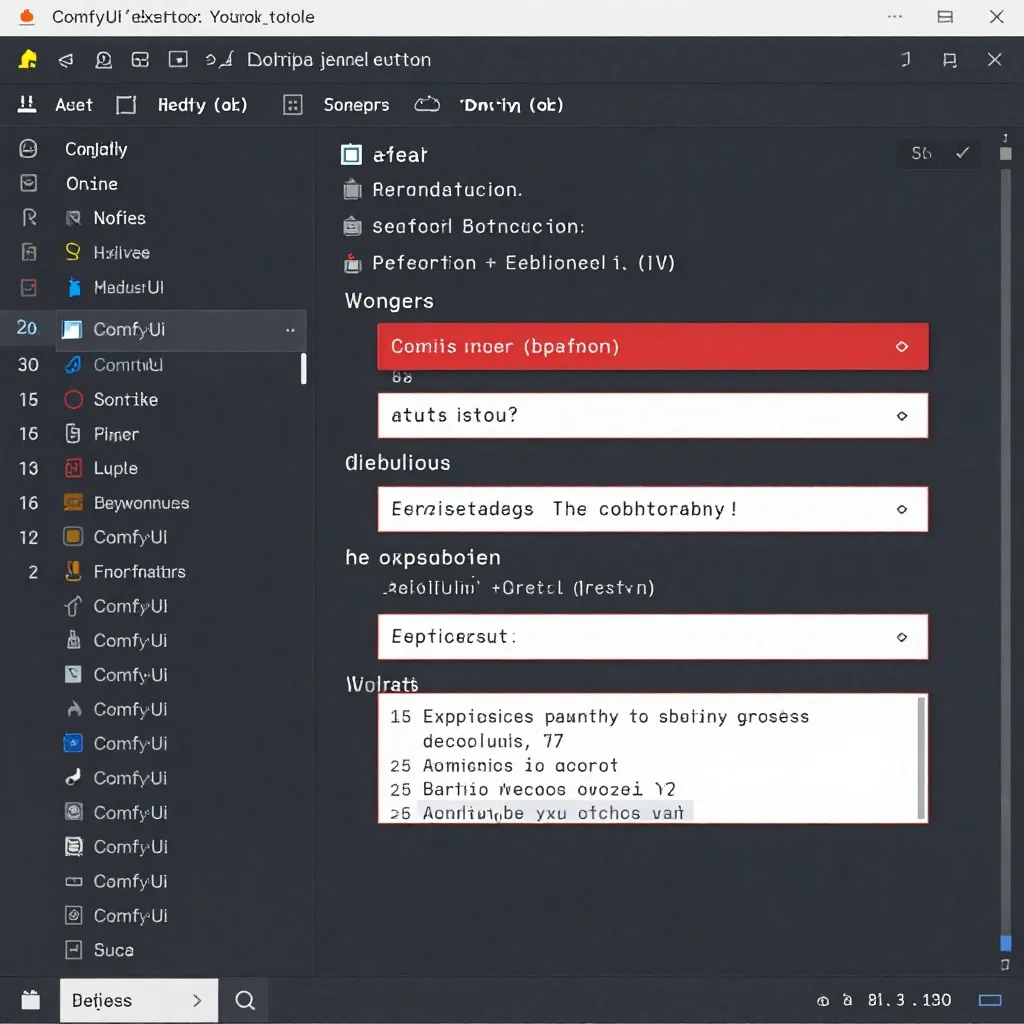
Task: Click the search magnifier icon at bottom
Action: point(245,1000)
